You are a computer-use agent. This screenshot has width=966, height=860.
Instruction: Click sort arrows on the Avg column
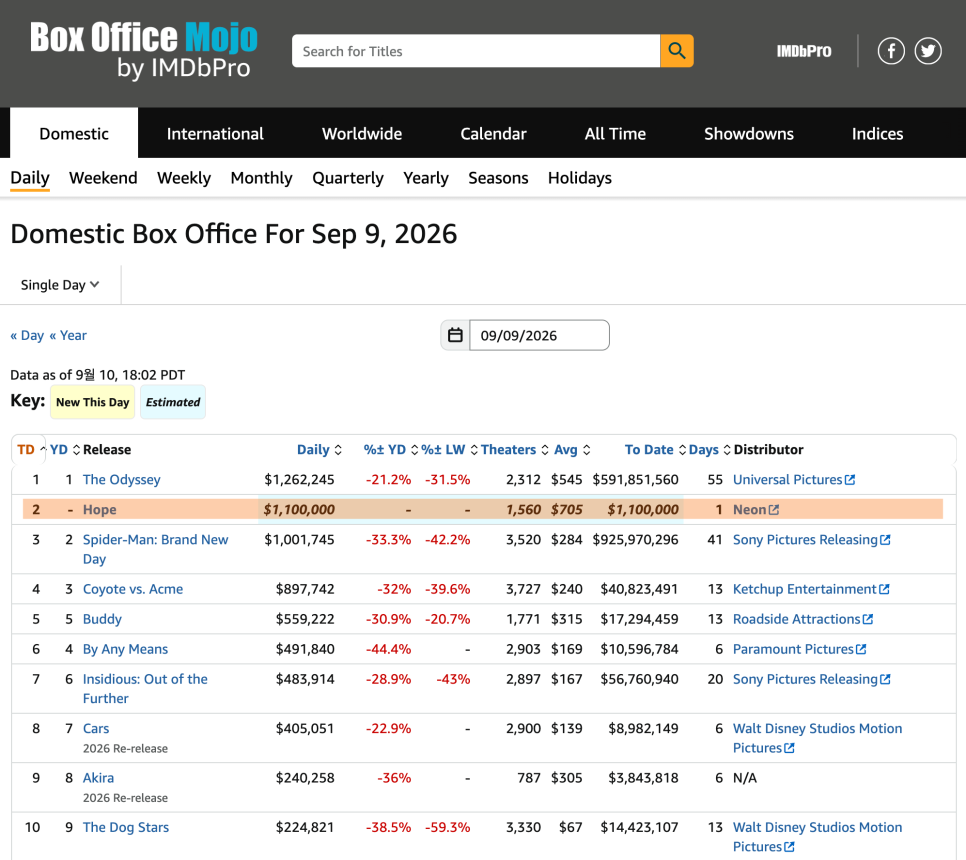click(586, 450)
